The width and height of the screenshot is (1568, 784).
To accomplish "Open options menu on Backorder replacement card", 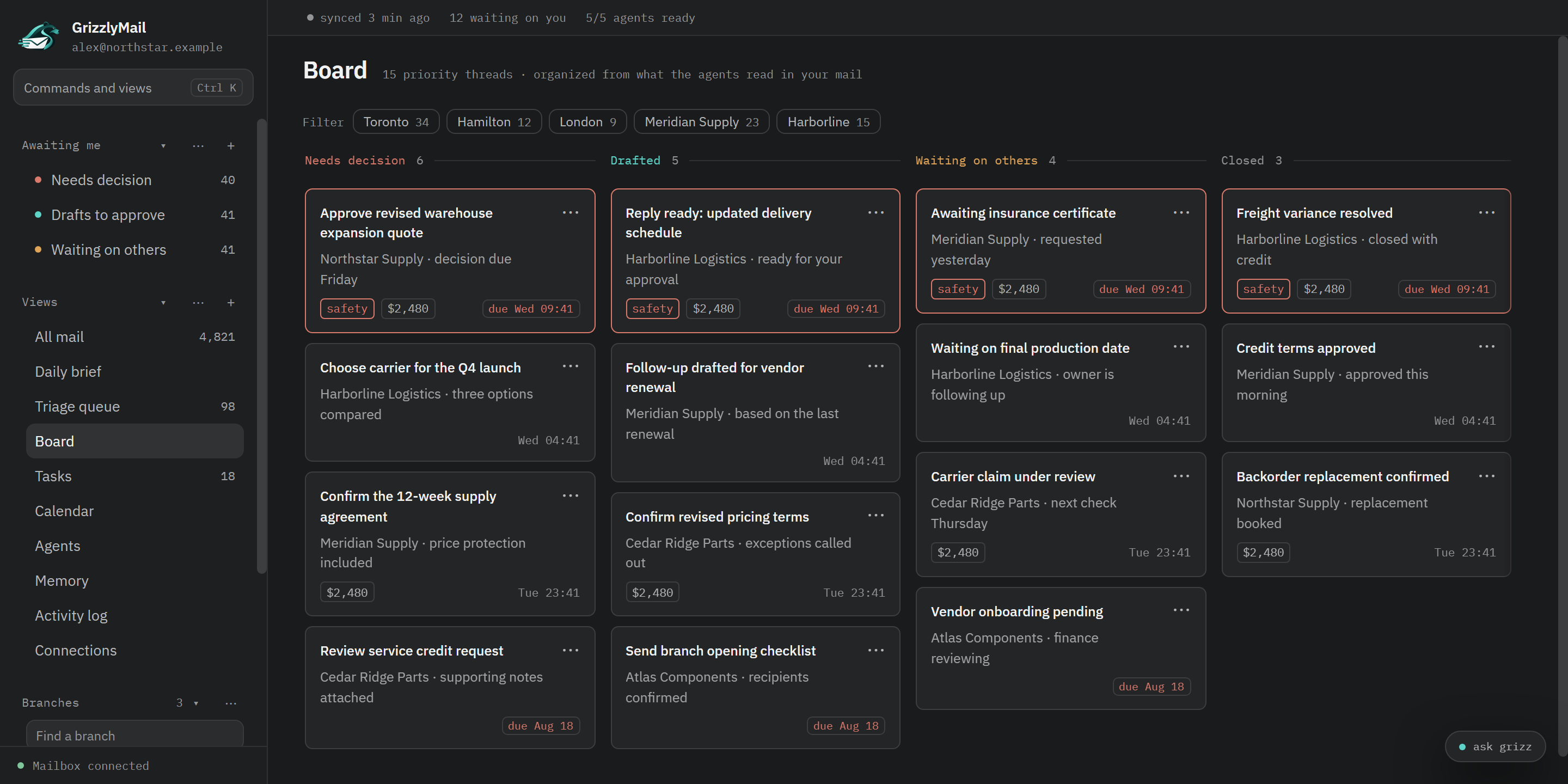I will click(x=1487, y=476).
